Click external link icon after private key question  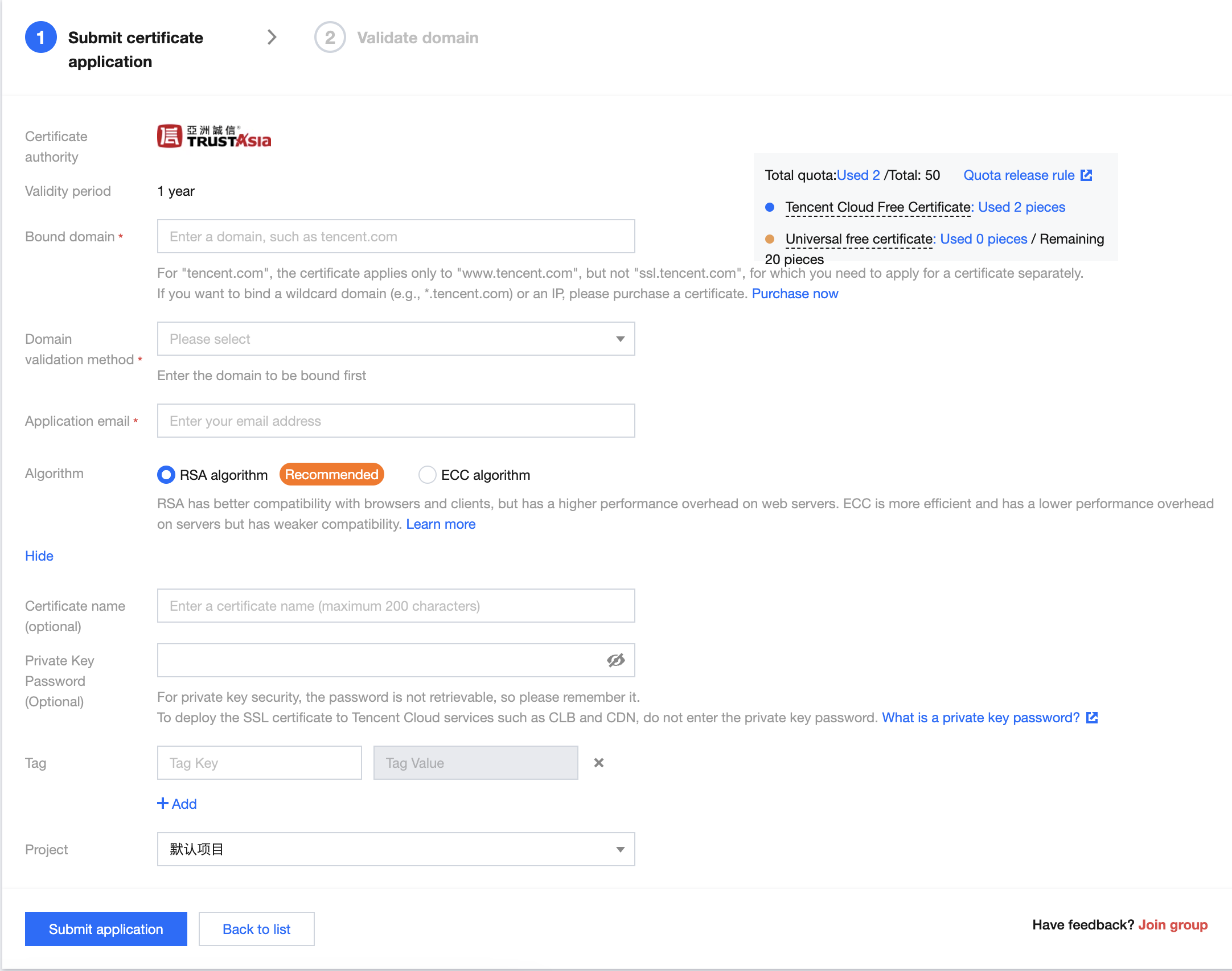1092,718
